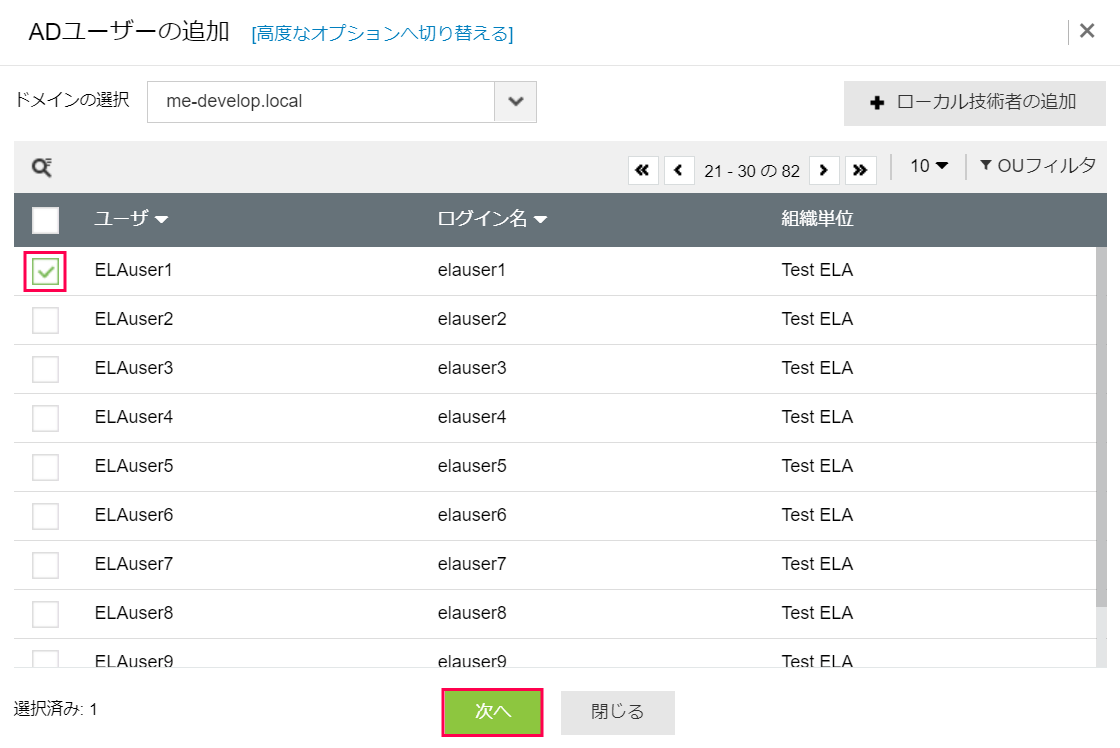Click the search users magnifier icon
Viewport: 1120px width, 748px height.
click(x=42, y=168)
